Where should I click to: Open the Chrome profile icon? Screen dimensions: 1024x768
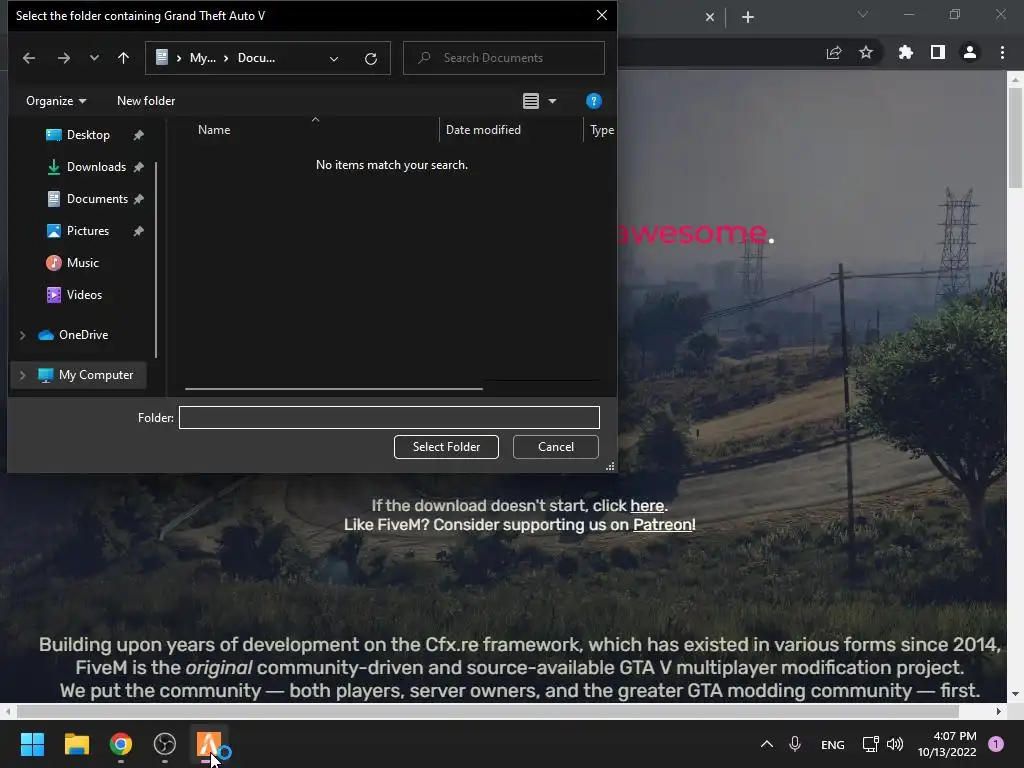[x=970, y=53]
